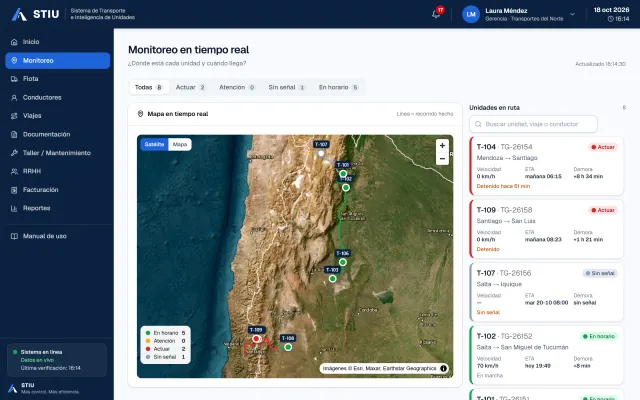Click the LM user avatar

click(x=471, y=14)
